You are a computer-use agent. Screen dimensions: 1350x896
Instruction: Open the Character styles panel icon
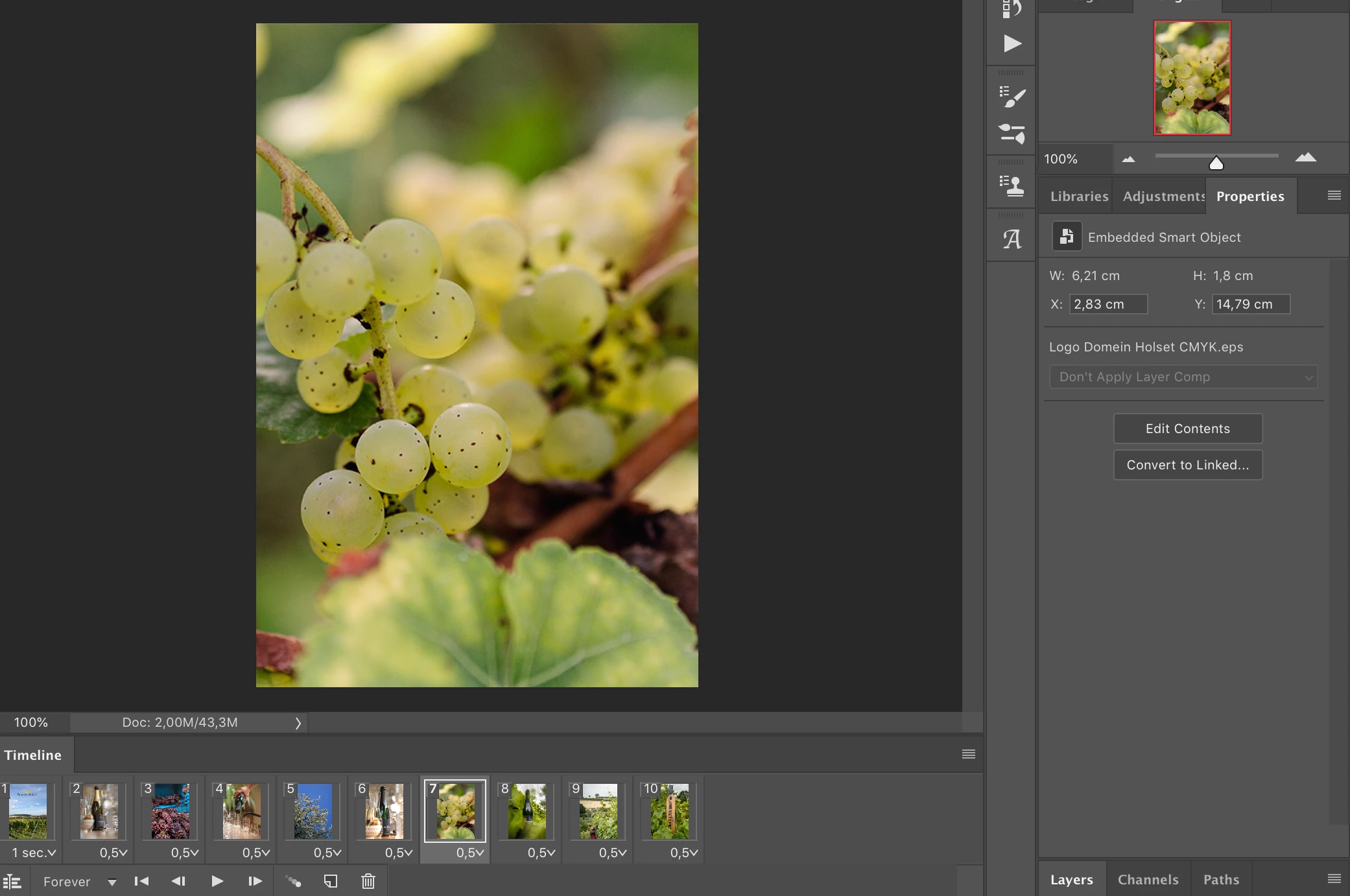pos(1012,239)
